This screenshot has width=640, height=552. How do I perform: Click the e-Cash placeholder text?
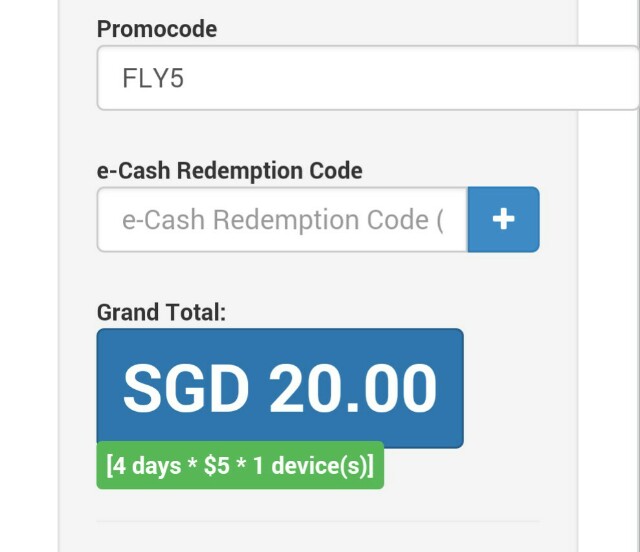click(x=282, y=220)
